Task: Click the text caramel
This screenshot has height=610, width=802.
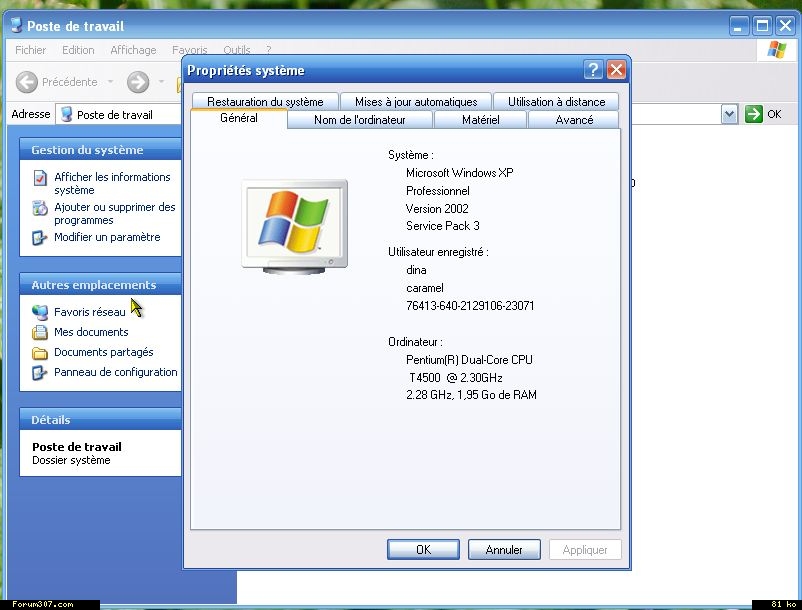Action: tap(425, 288)
